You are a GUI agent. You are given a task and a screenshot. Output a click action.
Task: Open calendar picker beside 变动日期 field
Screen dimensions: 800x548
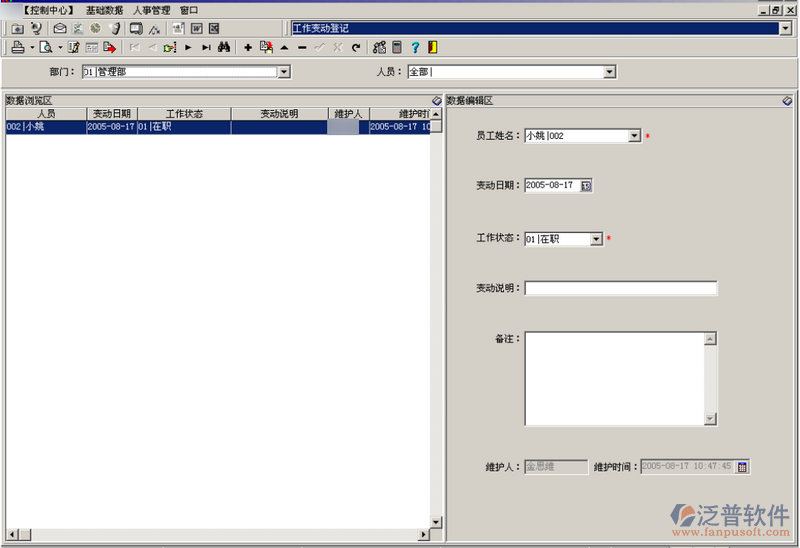pyautogui.click(x=586, y=185)
